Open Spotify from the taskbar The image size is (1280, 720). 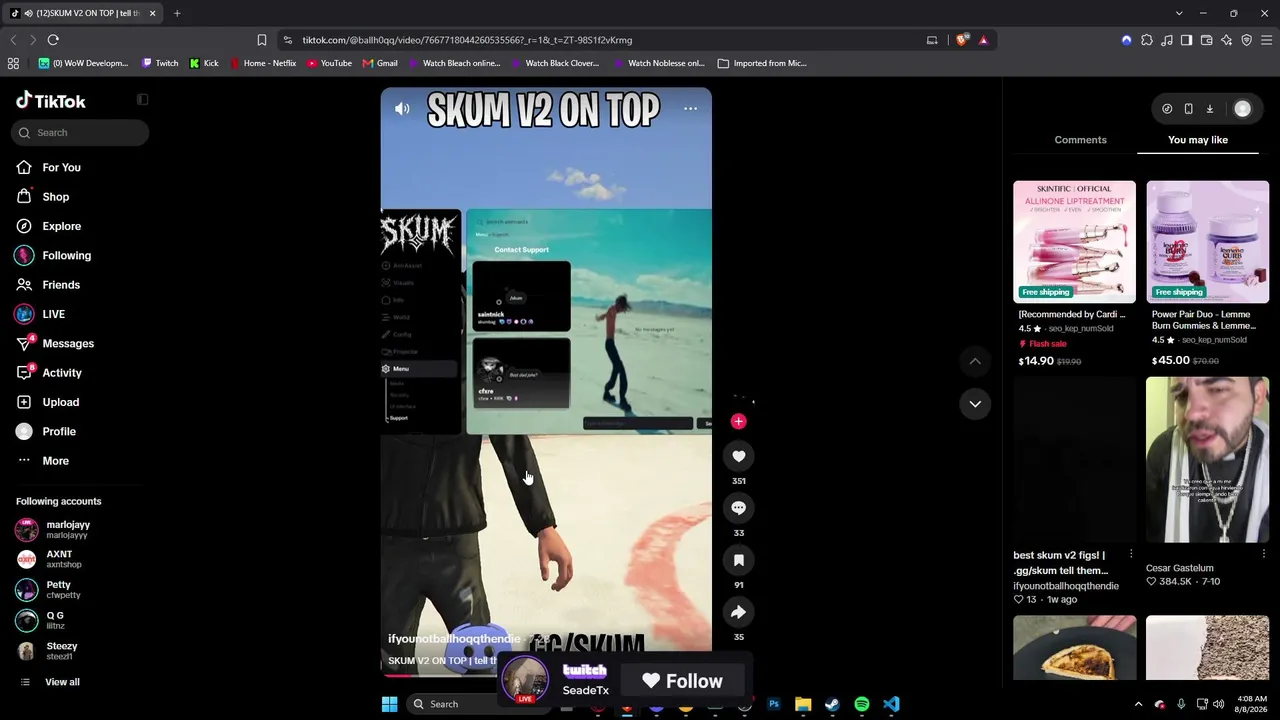tap(862, 704)
